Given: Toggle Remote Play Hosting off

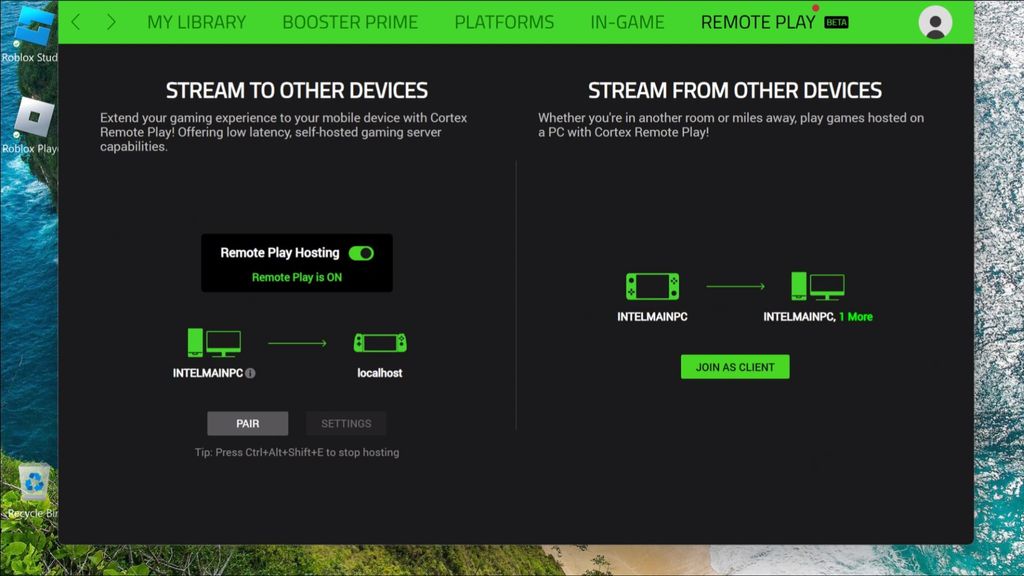Looking at the screenshot, I should [360, 253].
